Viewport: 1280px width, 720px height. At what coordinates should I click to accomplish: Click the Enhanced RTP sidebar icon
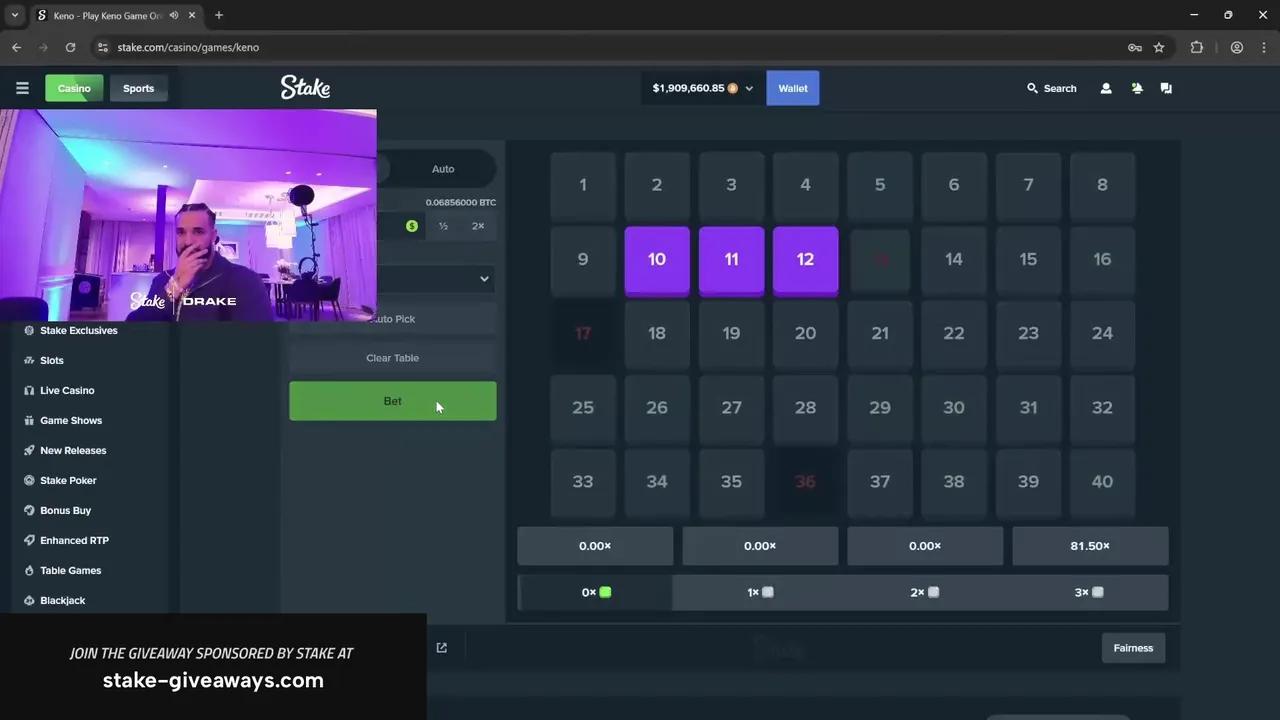coord(29,540)
